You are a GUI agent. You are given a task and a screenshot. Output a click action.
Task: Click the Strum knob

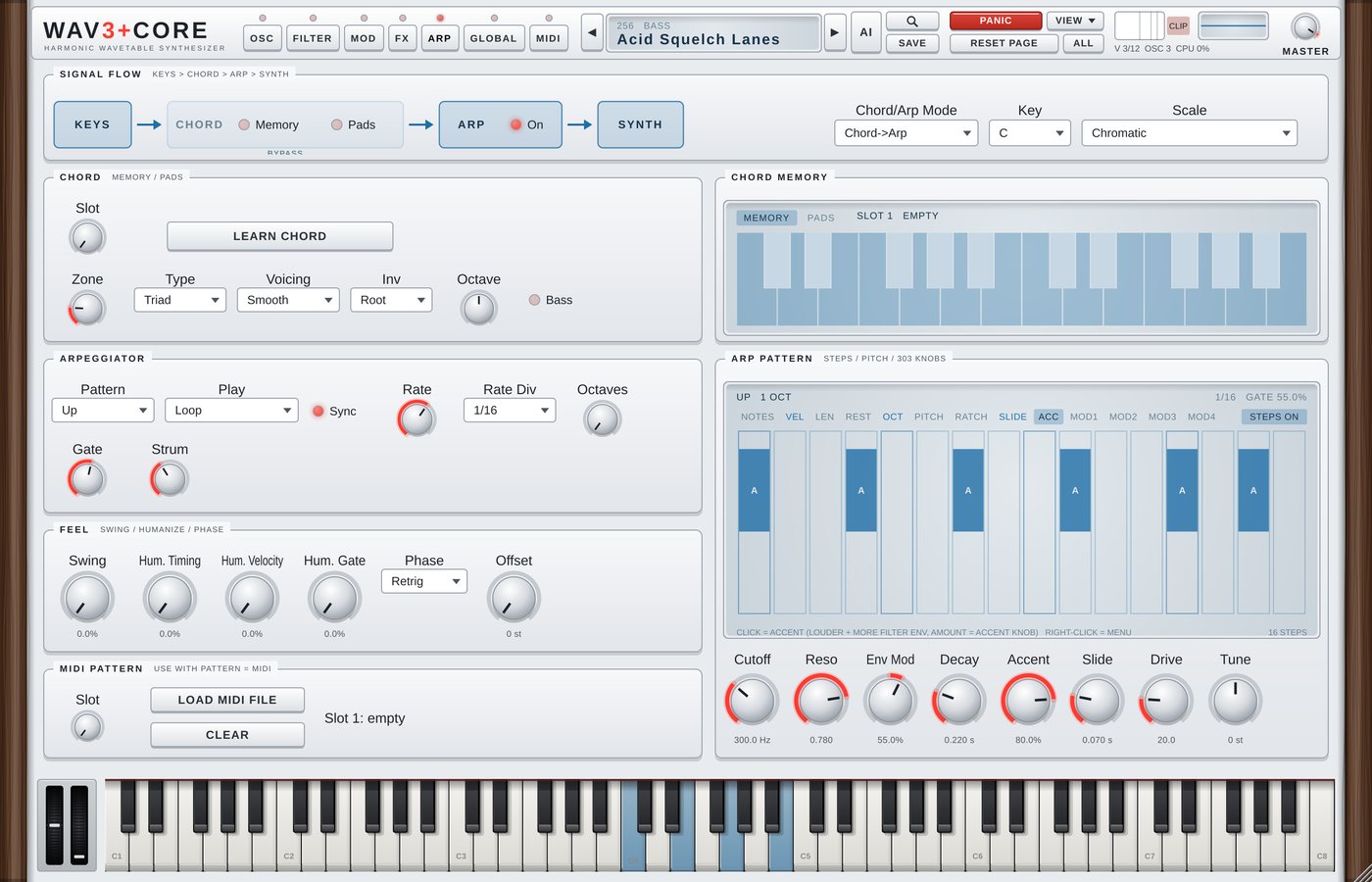pyautogui.click(x=170, y=478)
